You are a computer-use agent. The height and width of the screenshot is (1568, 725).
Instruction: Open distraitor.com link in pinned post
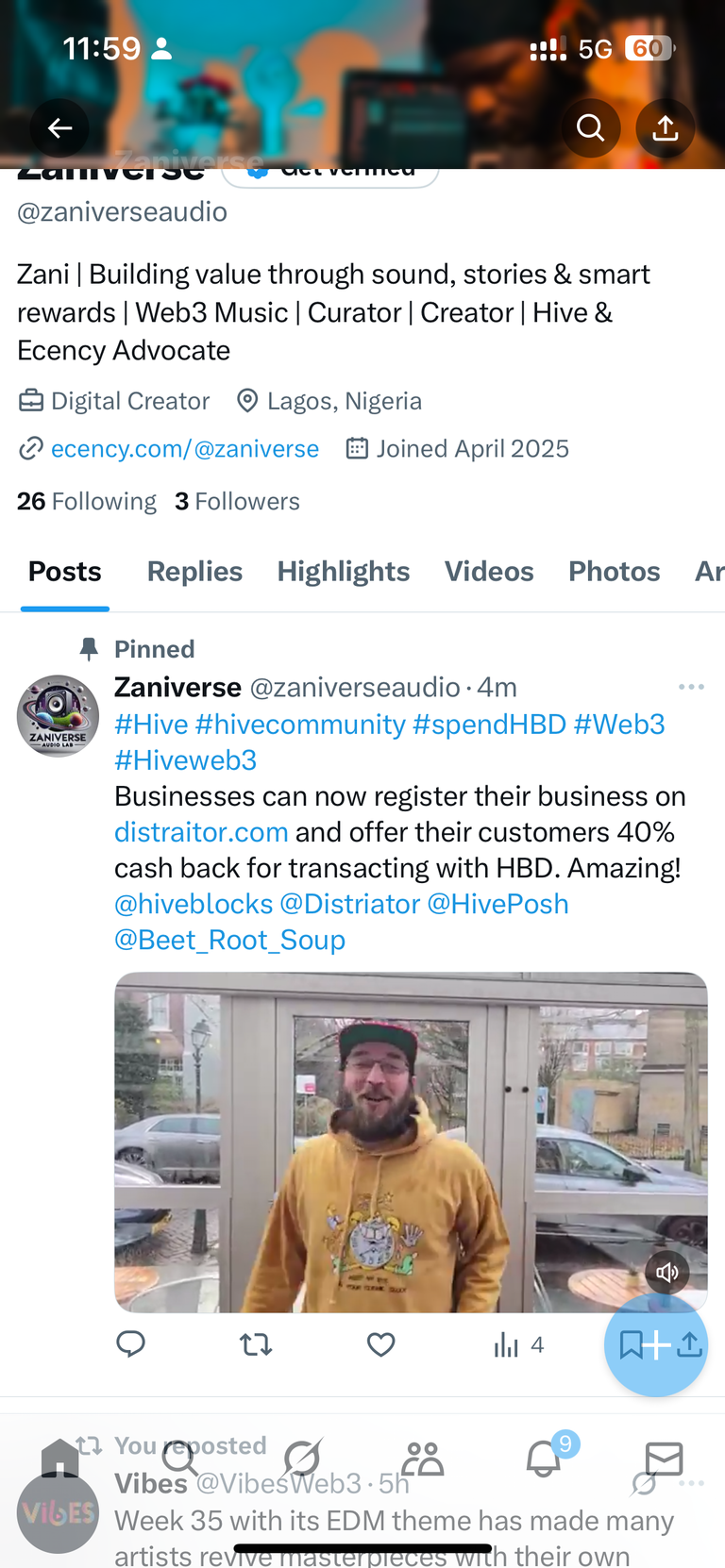click(201, 832)
